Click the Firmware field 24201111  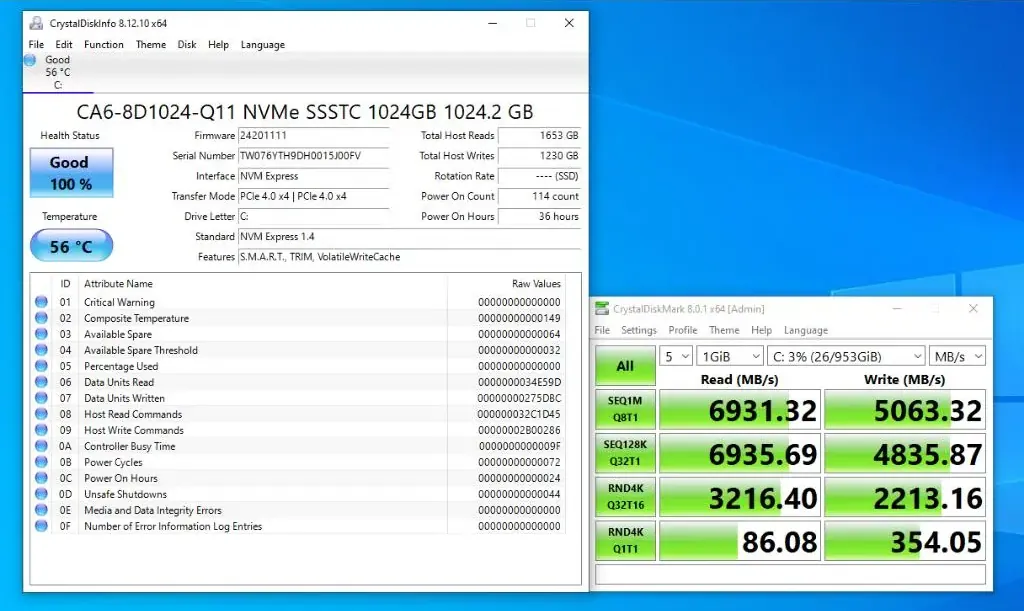coord(313,135)
